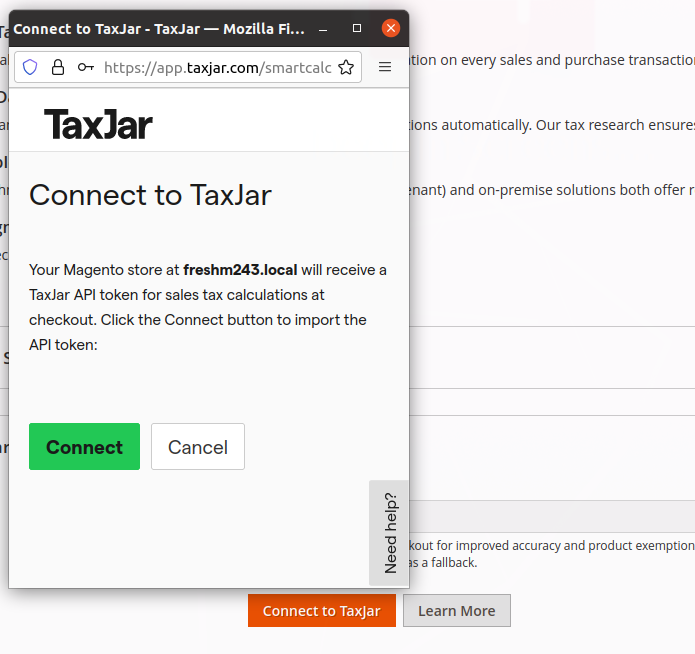The height and width of the screenshot is (654, 695).
Task: Open the Learn More link button
Action: tap(456, 611)
